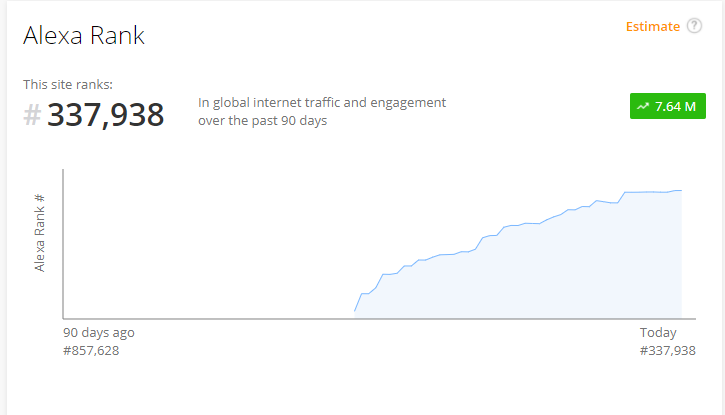725x415 pixels.
Task: Click the rank number 337,938
Action: (105, 115)
